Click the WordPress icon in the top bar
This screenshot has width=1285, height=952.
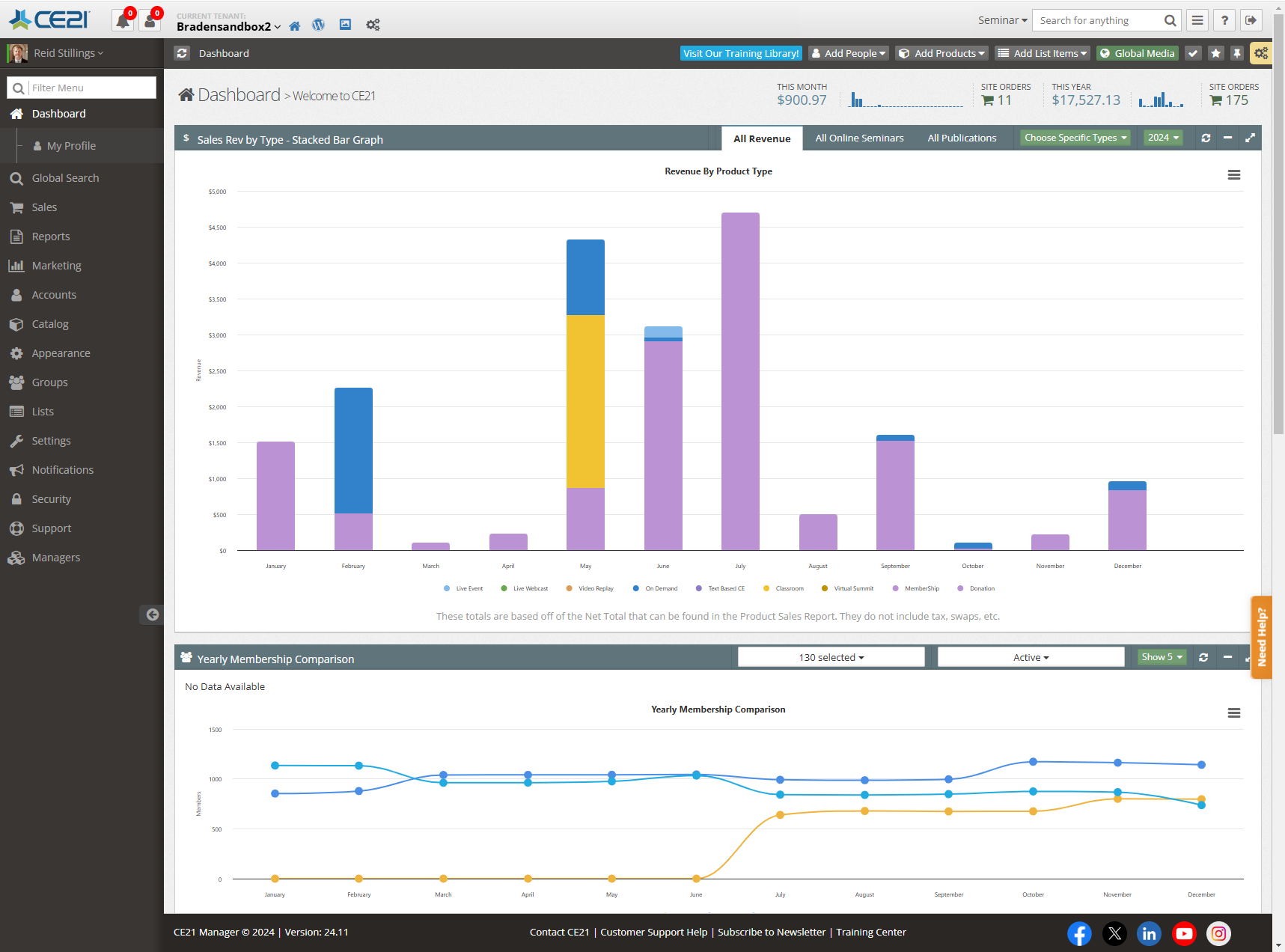318,25
